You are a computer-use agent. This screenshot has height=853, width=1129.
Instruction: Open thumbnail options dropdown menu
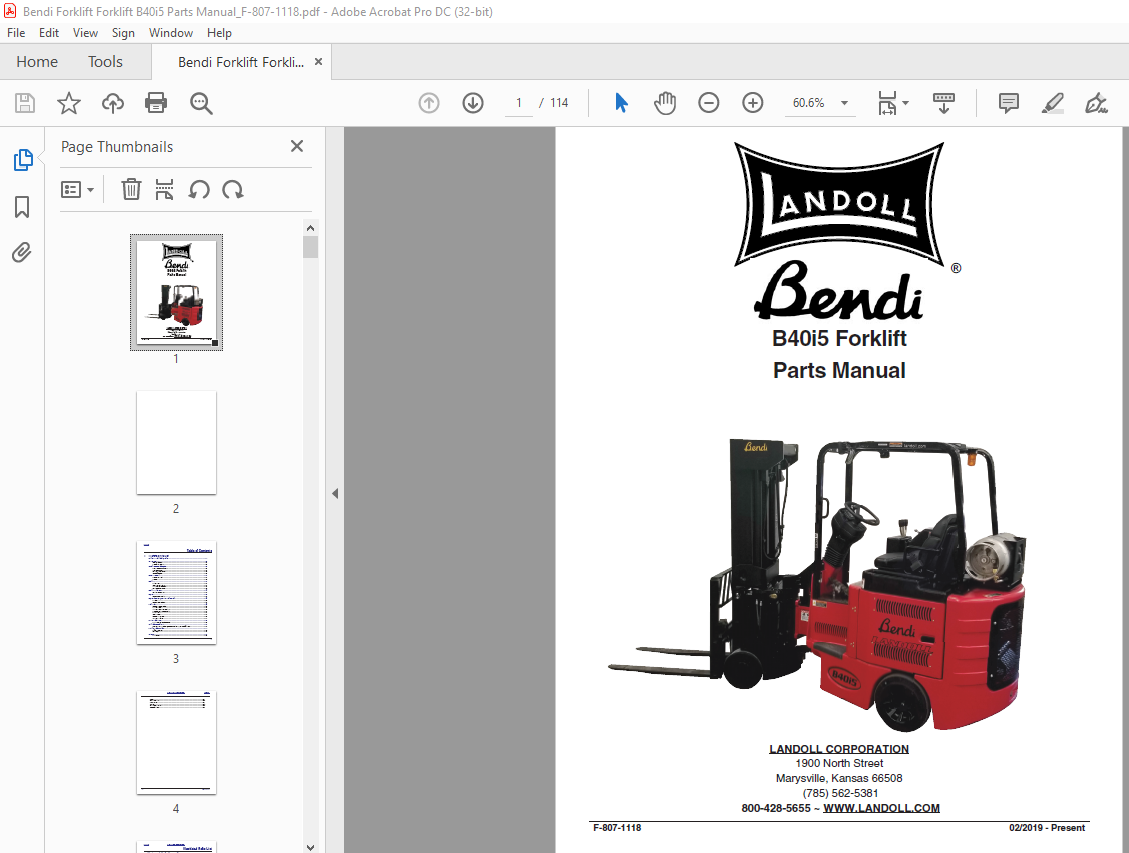[x=77, y=190]
